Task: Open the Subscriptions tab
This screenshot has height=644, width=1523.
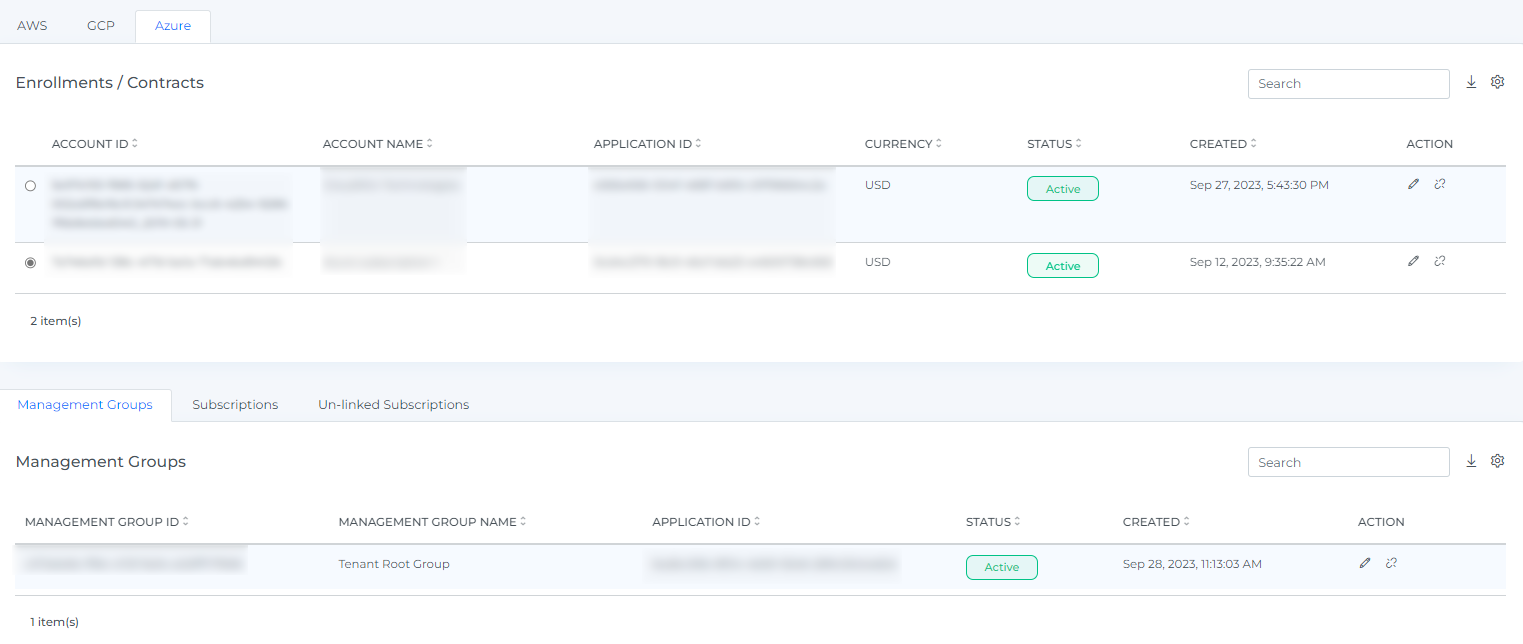Action: click(x=235, y=405)
